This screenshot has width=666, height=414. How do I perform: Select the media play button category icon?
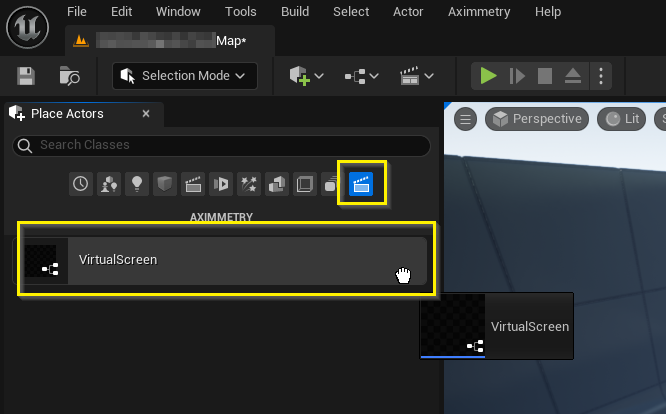pos(221,184)
